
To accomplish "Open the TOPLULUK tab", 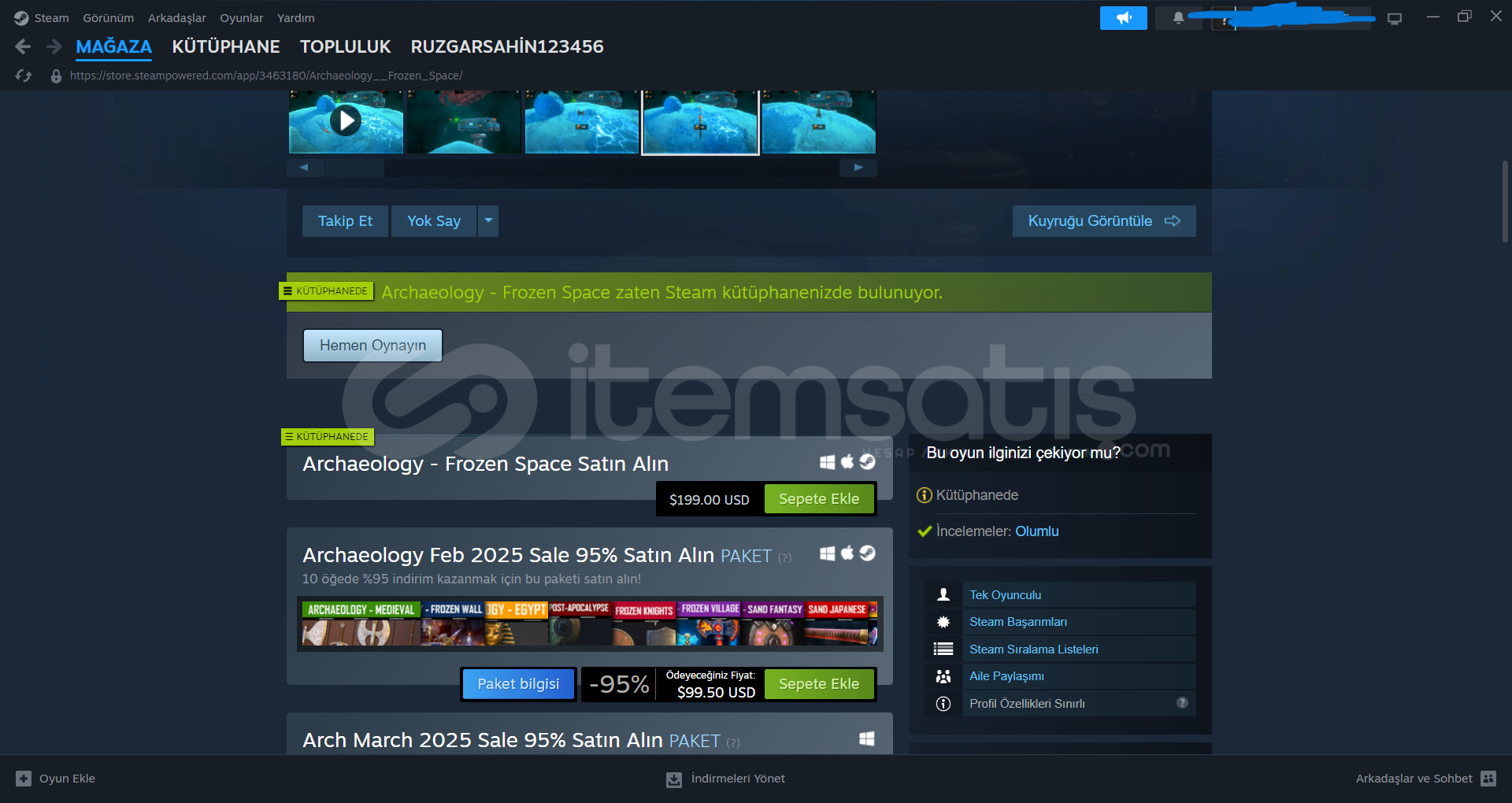I will tap(345, 46).
